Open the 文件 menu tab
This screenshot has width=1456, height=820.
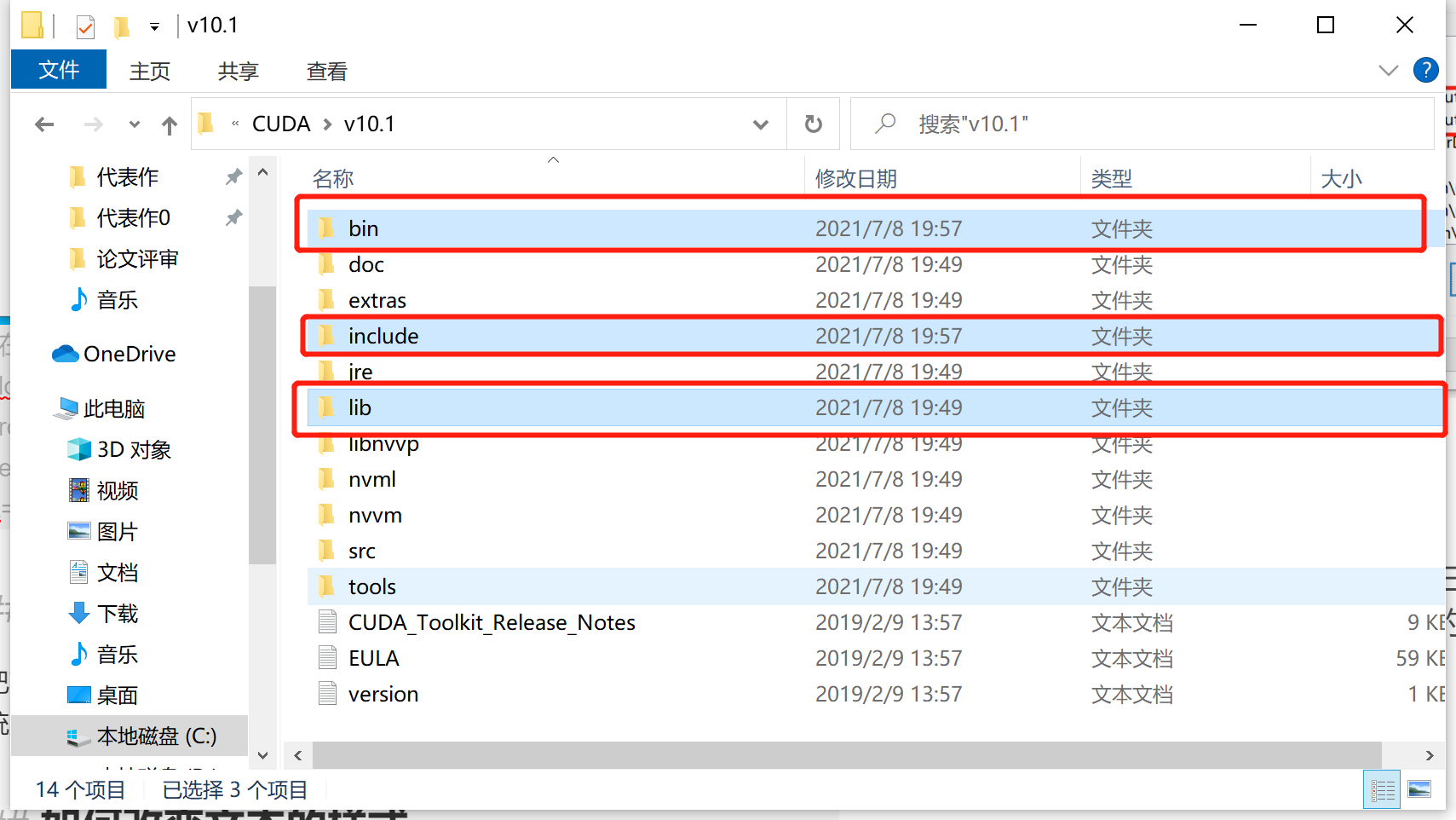59,70
